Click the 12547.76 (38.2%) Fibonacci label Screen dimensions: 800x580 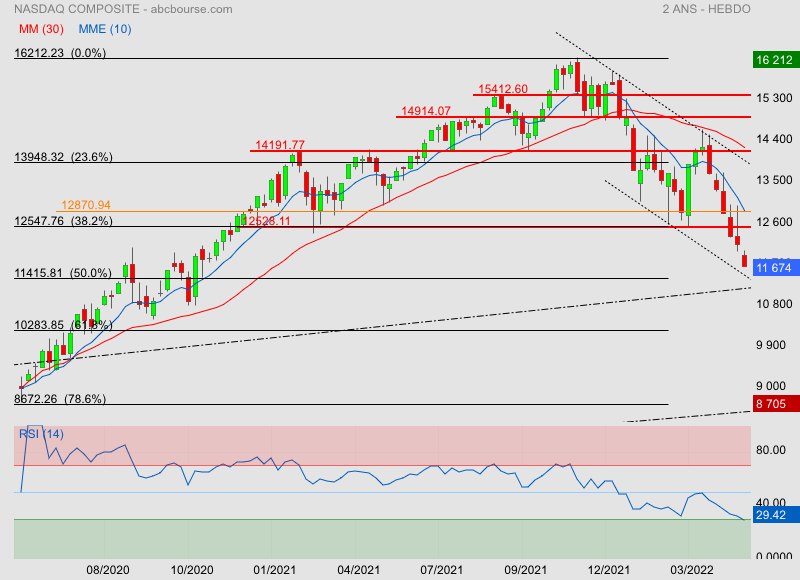(x=63, y=221)
